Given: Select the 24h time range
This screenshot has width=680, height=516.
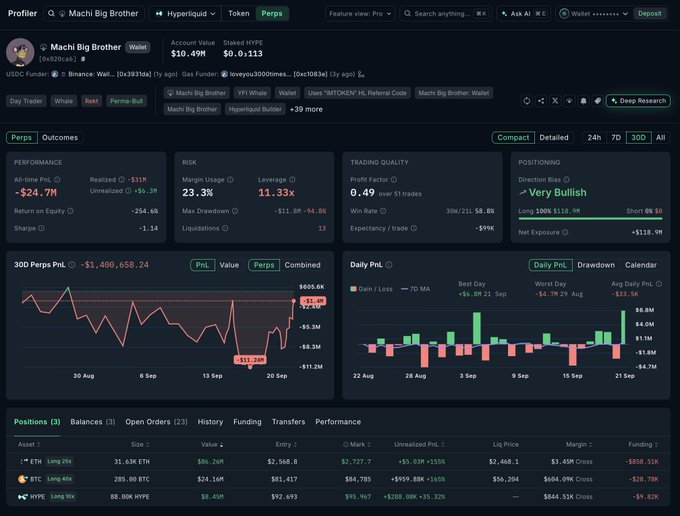Looking at the screenshot, I should point(594,138).
